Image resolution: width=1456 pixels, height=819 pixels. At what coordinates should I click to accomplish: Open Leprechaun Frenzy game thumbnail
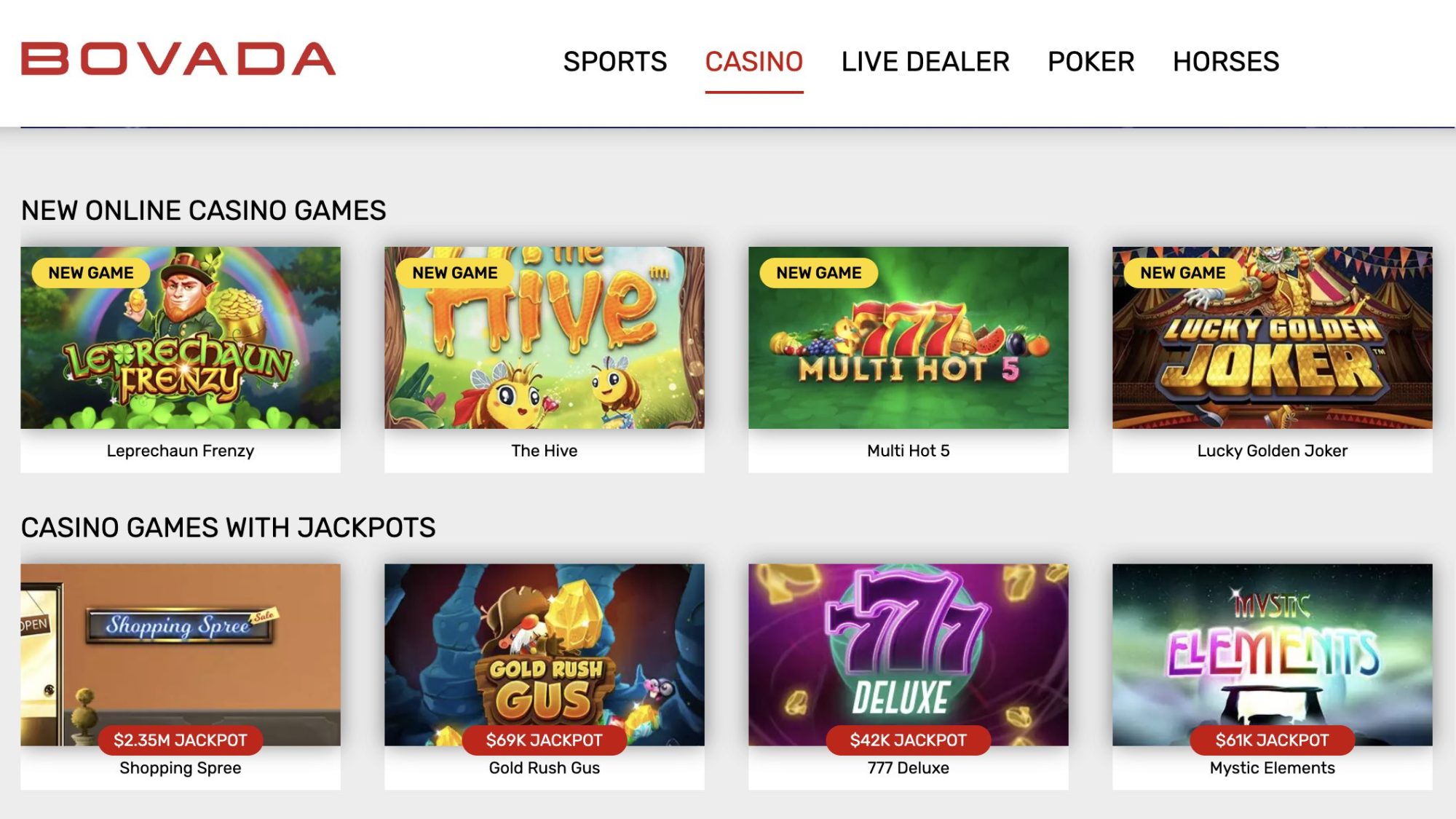pos(181,338)
